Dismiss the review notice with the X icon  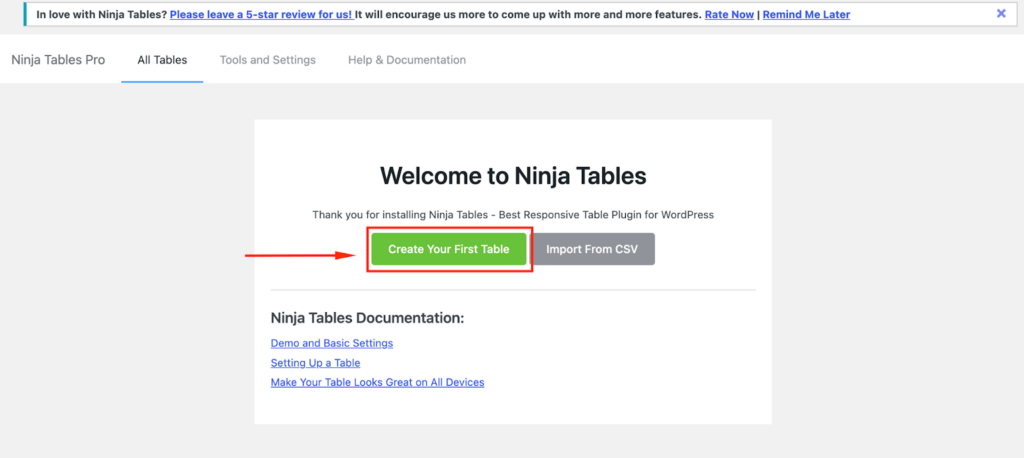pyautogui.click(x=1001, y=13)
